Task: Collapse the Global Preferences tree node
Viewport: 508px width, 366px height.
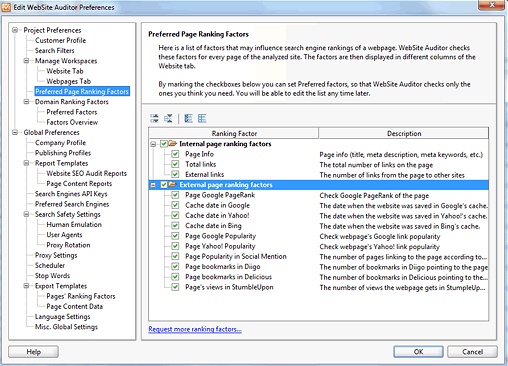Action: 15,132
